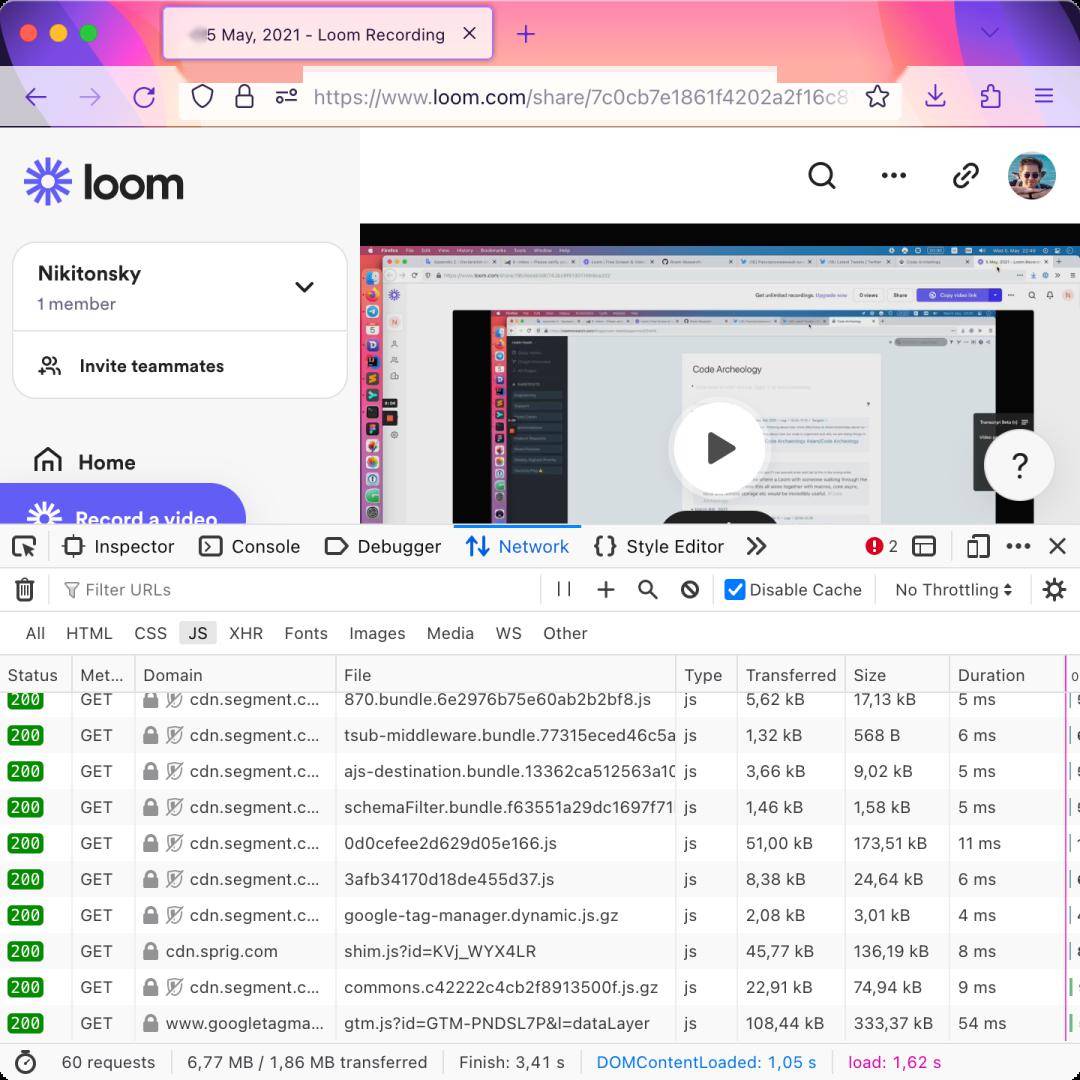
Task: Open the Loom more options menu
Action: (893, 175)
